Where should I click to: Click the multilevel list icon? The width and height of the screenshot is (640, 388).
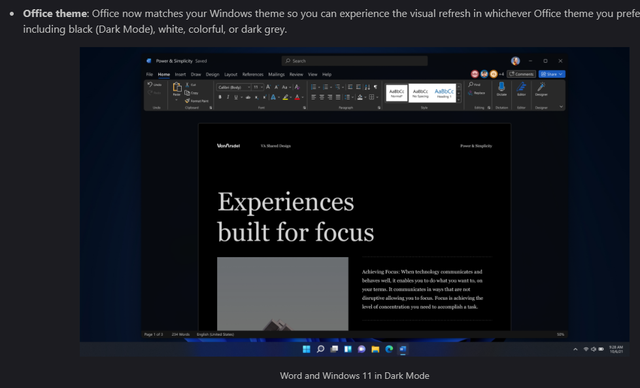point(337,87)
